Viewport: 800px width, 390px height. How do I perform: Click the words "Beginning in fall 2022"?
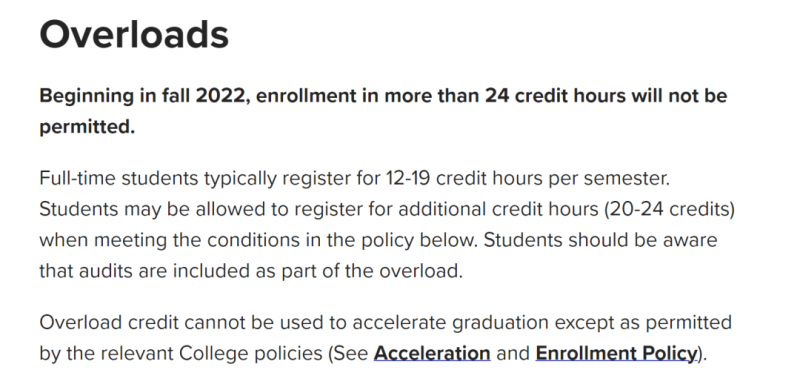click(x=142, y=96)
